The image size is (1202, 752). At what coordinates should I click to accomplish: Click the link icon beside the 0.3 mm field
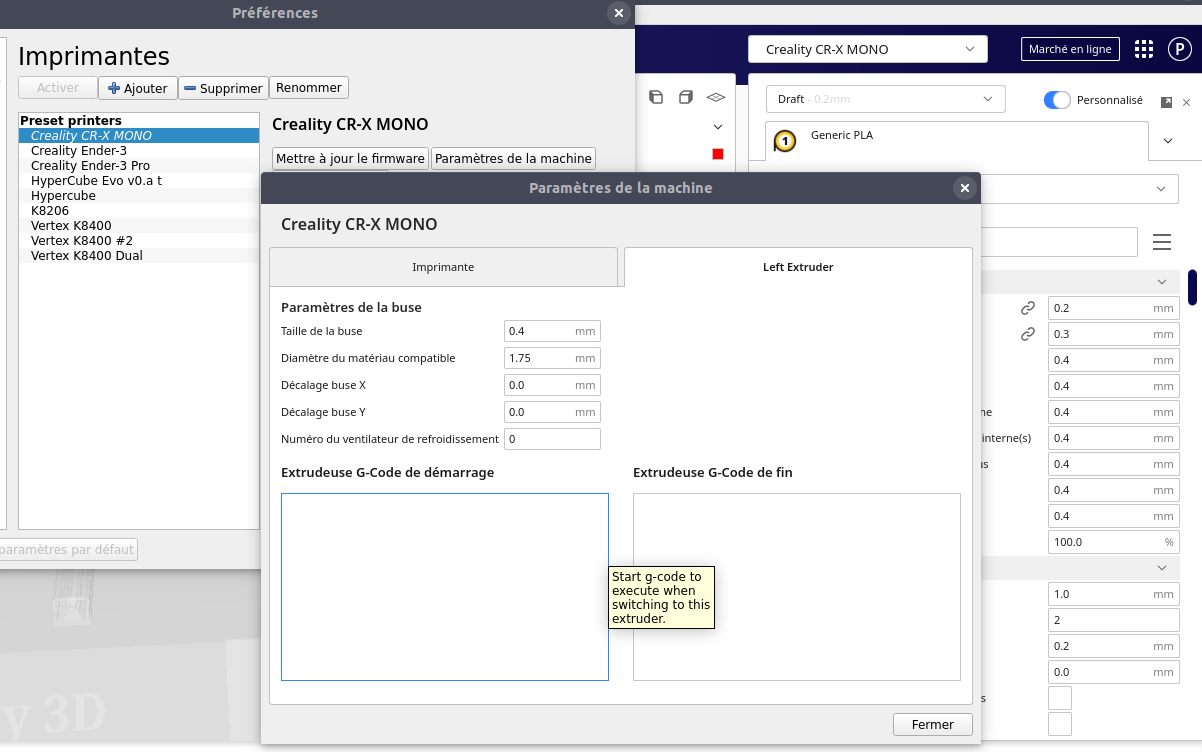[x=1027, y=334]
